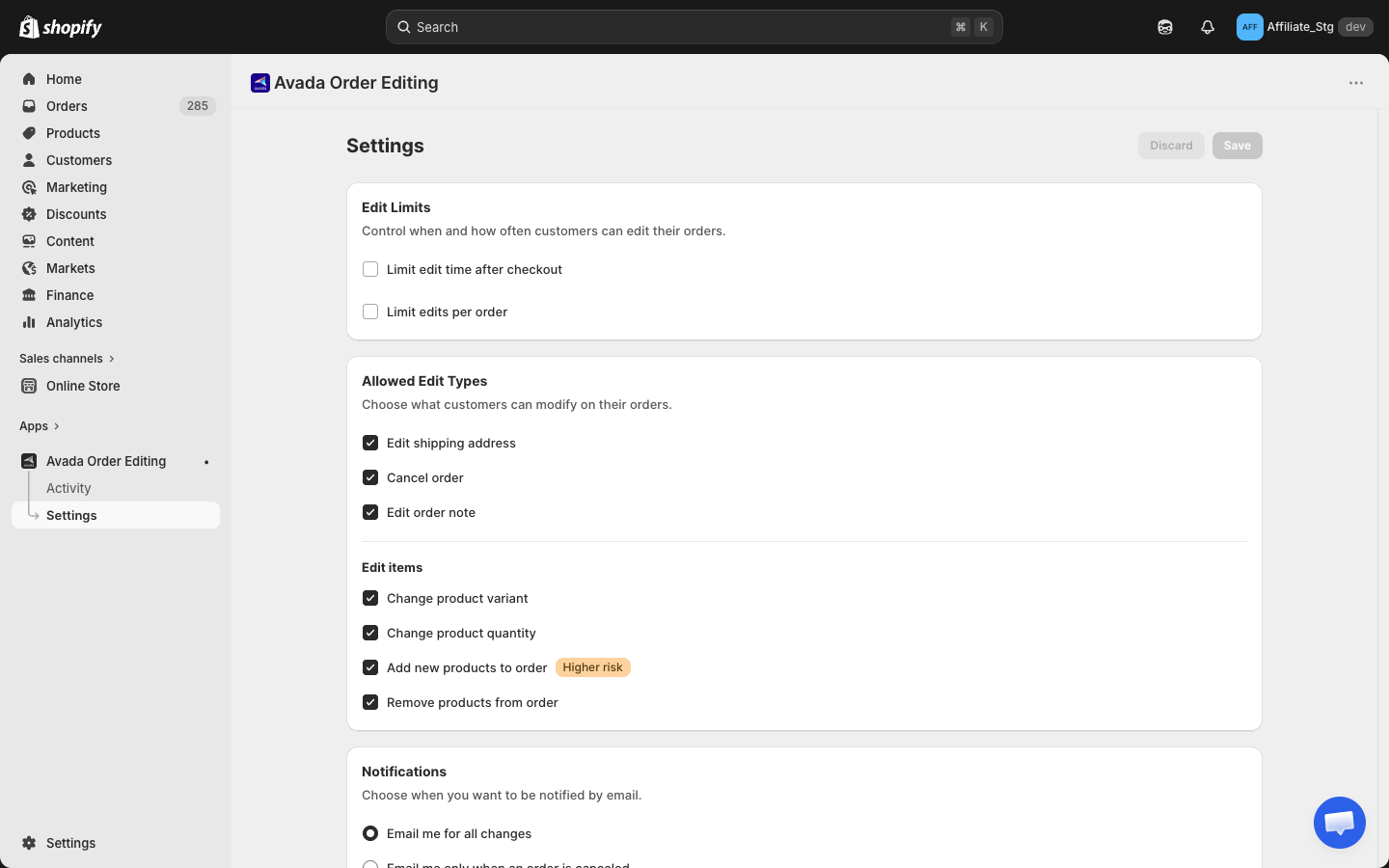This screenshot has height=868, width=1389.
Task: Click the Avada app logo in header
Action: coord(260,83)
